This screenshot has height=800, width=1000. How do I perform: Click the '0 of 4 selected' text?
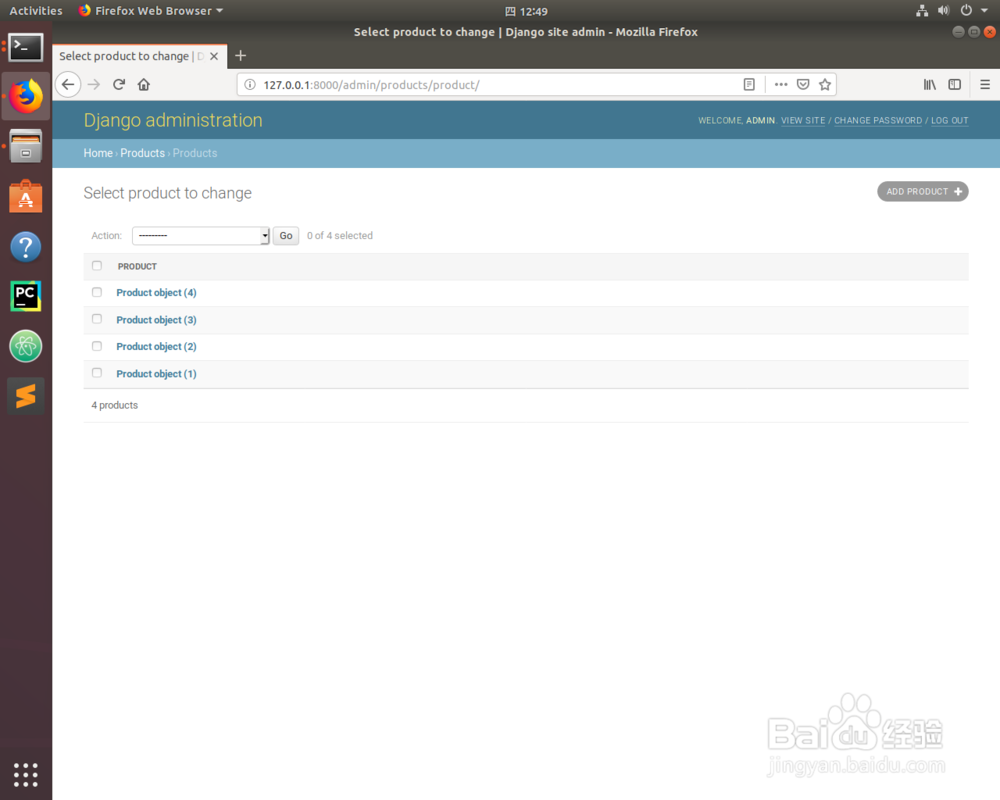pyautogui.click(x=340, y=235)
